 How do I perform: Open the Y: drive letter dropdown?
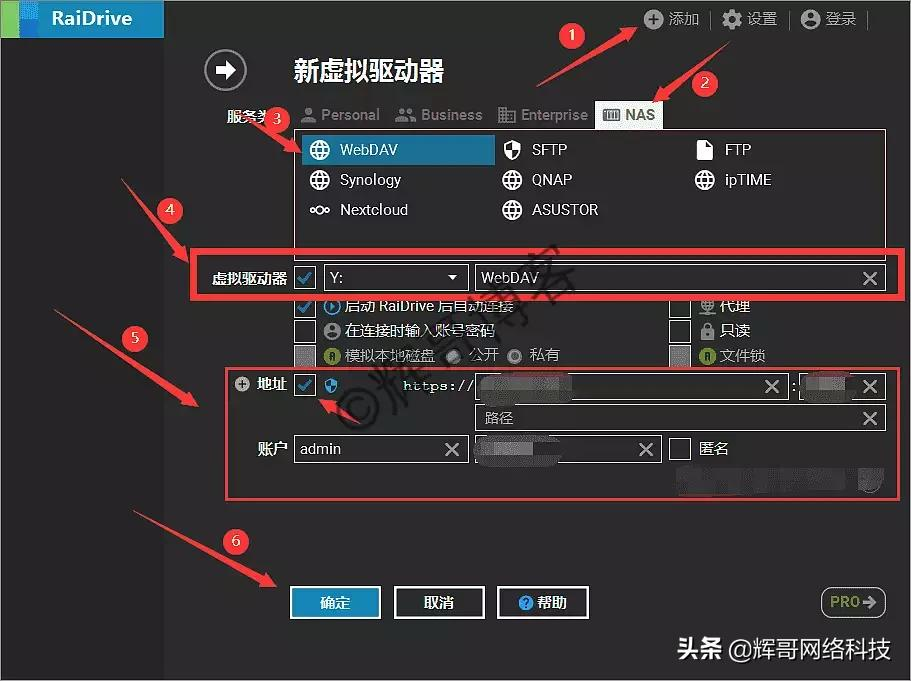[396, 278]
